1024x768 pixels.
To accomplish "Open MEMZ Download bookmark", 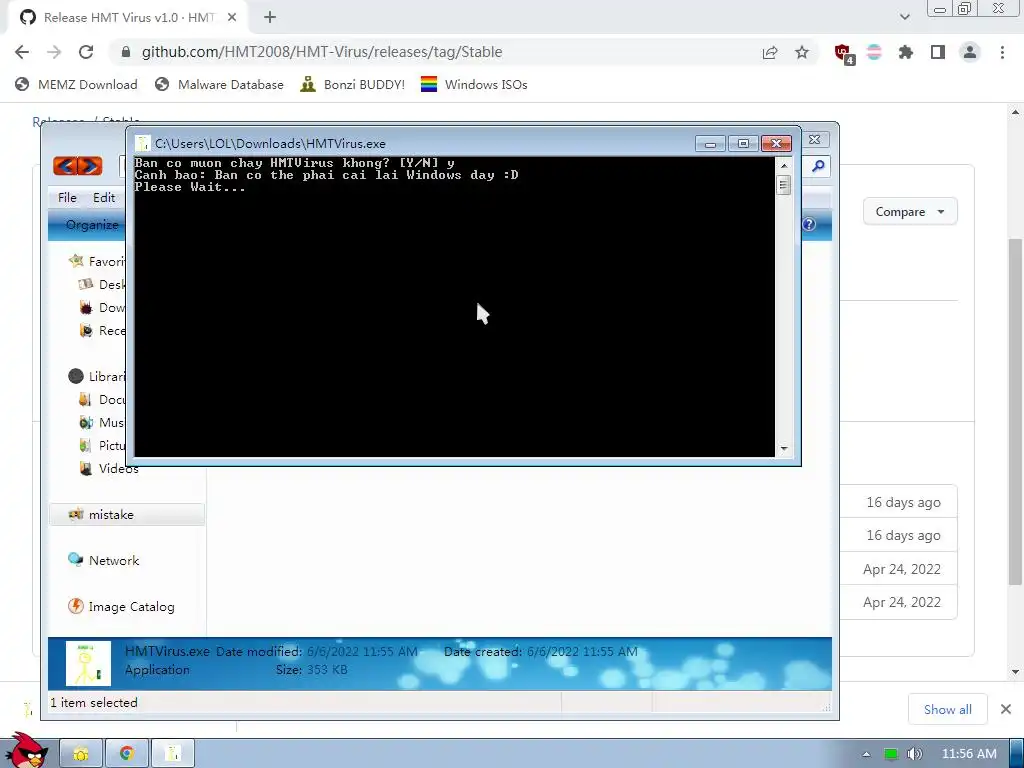I will pos(76,84).
